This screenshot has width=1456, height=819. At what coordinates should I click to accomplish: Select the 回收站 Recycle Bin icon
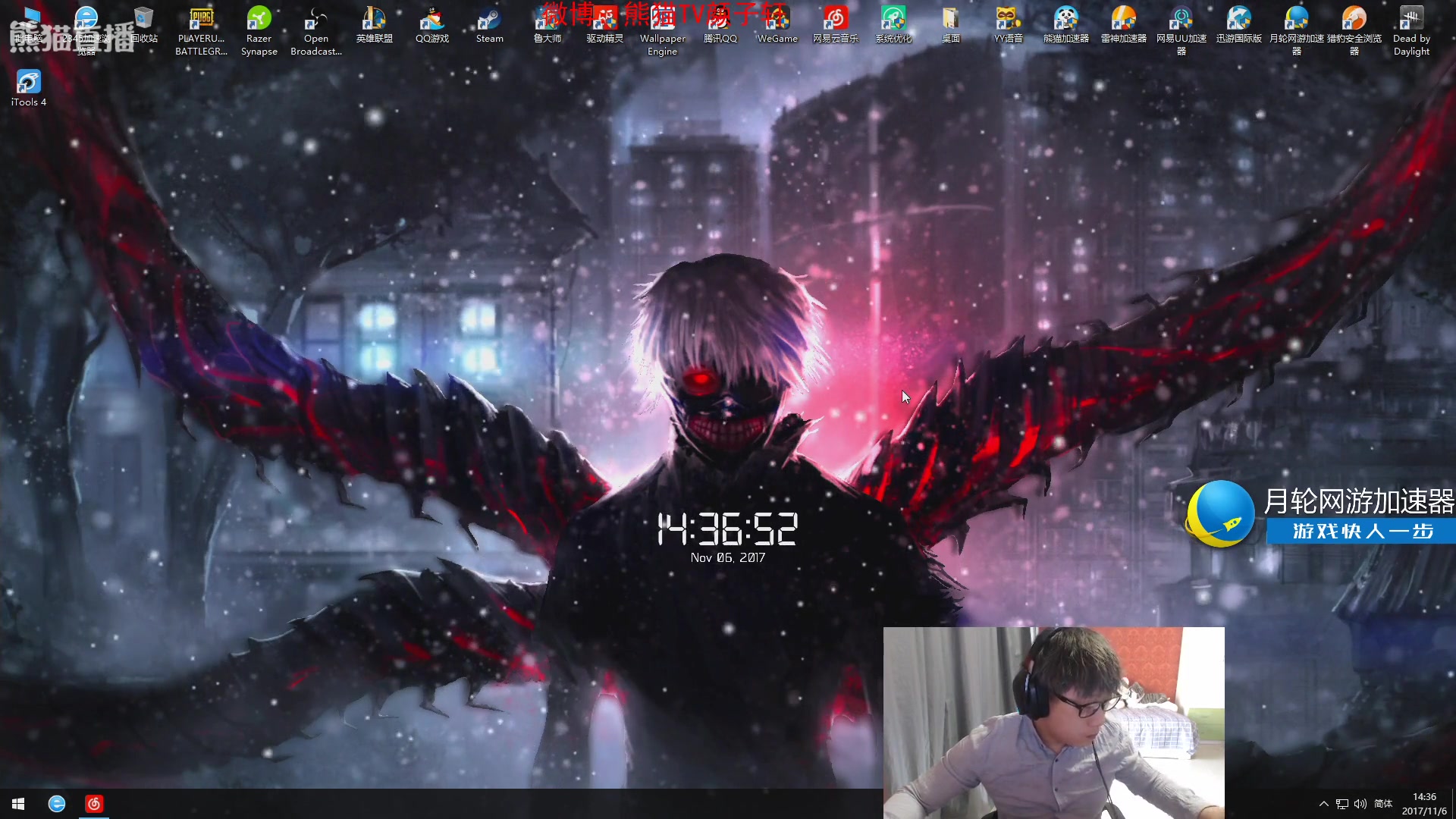[144, 25]
